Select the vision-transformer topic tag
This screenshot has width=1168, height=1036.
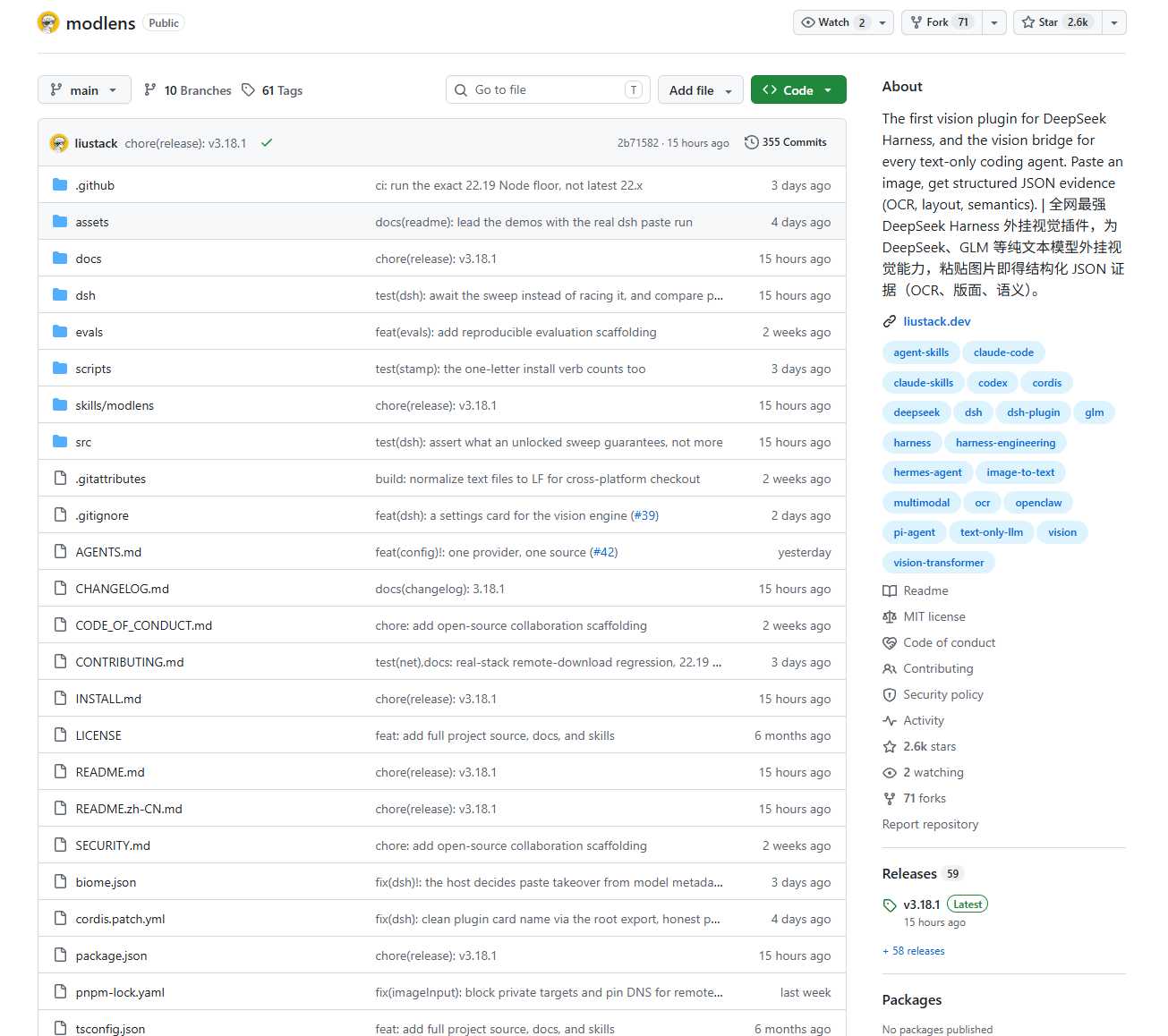[938, 563]
